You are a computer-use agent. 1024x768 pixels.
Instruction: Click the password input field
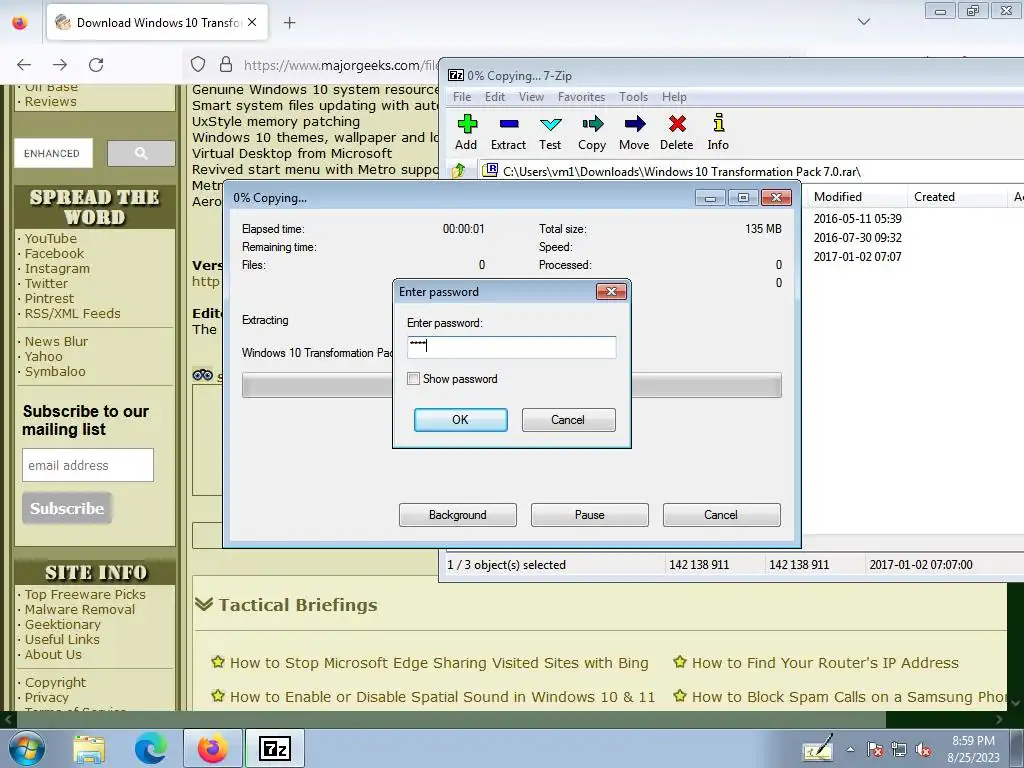511,347
